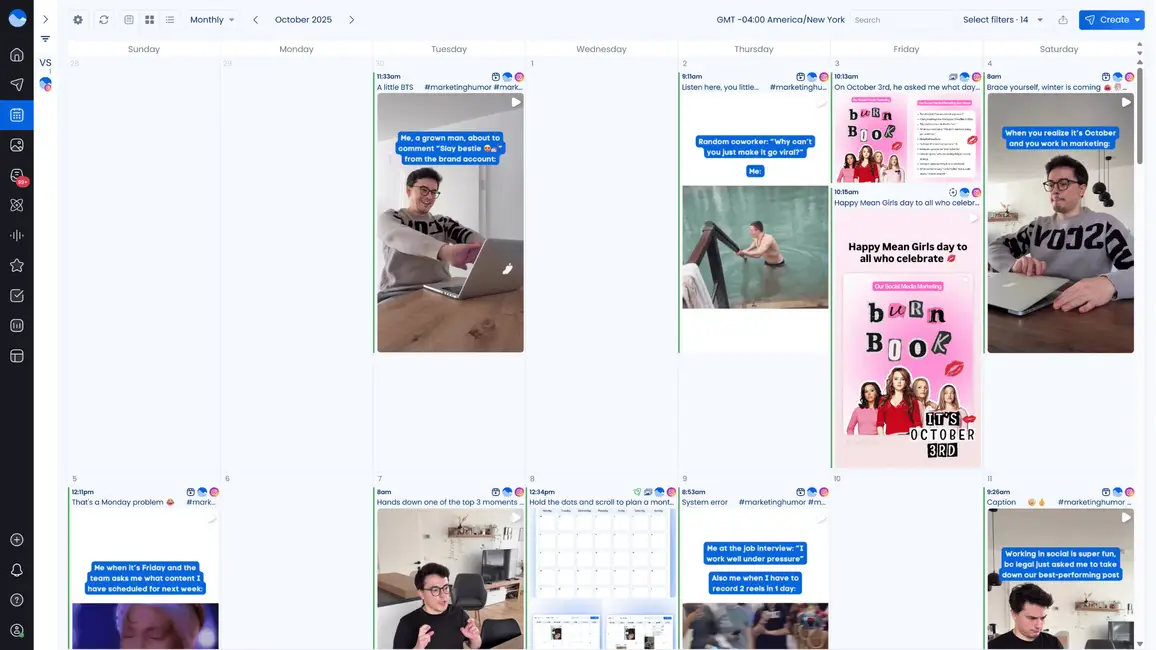Open inbox with red notification badge

(x=16, y=176)
